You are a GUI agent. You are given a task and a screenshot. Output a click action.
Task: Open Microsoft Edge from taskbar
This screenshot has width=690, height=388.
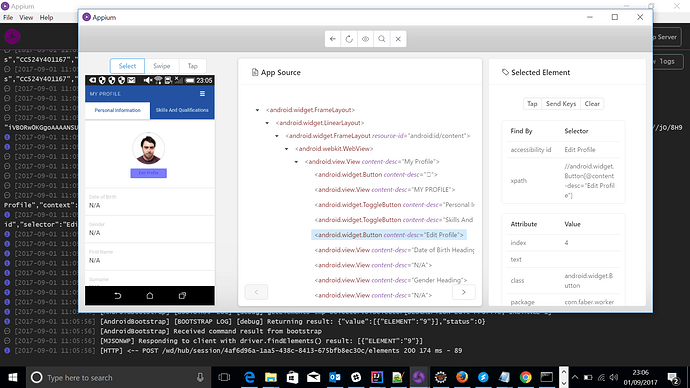point(249,377)
